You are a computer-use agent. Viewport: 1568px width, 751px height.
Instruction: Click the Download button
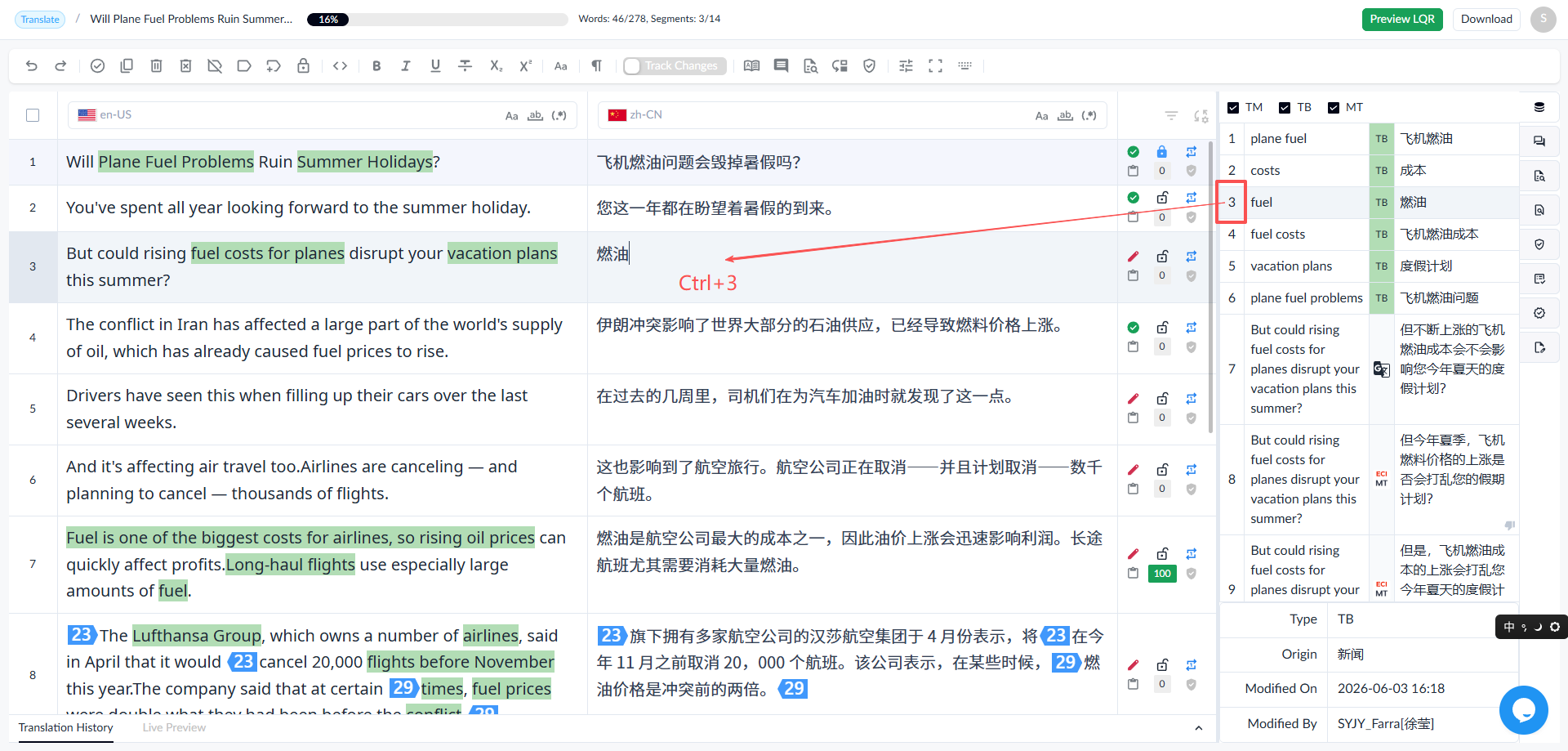(1486, 20)
